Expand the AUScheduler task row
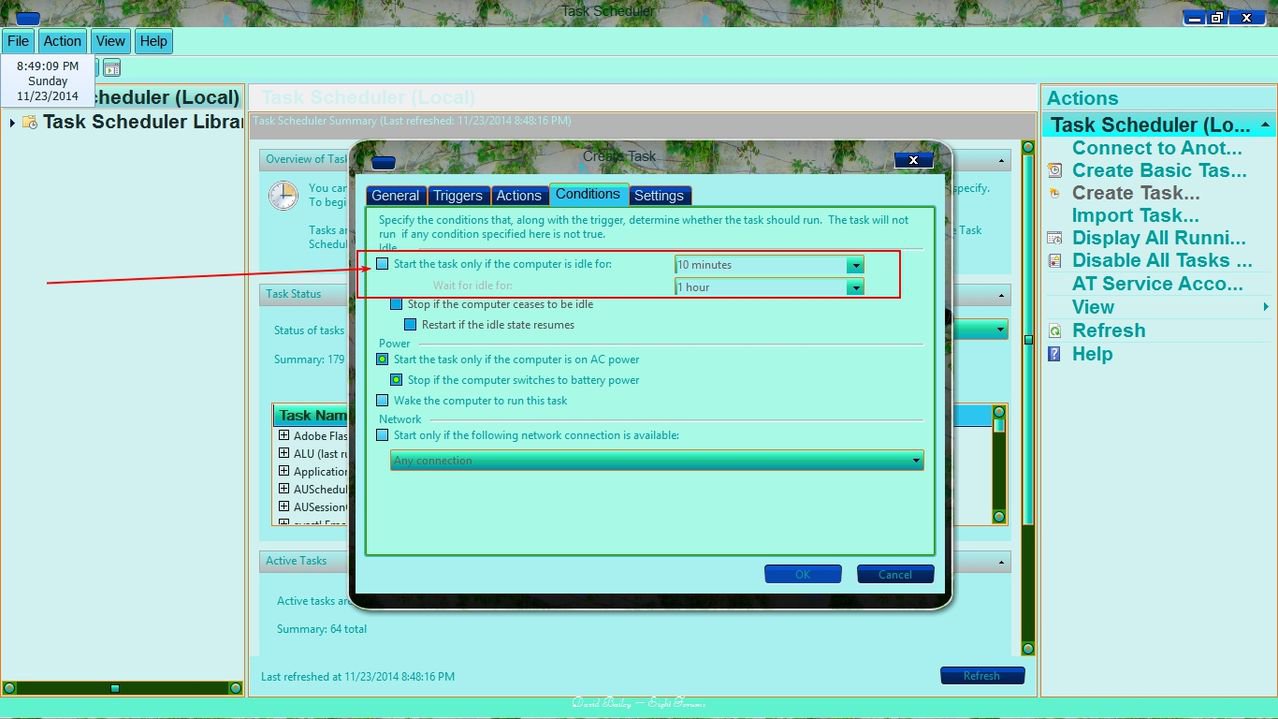This screenshot has height=719, width=1278. (x=284, y=490)
